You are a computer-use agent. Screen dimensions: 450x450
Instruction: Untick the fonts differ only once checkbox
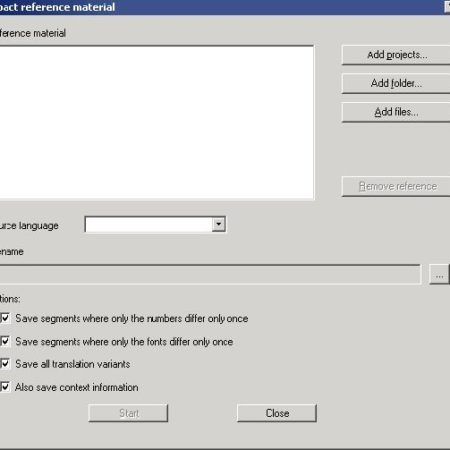pos(5,341)
